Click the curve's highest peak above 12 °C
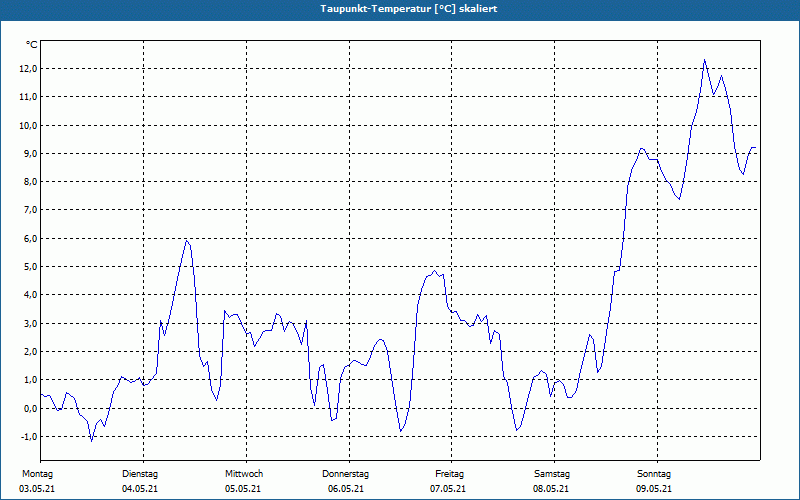800x500 pixels. coord(705,60)
